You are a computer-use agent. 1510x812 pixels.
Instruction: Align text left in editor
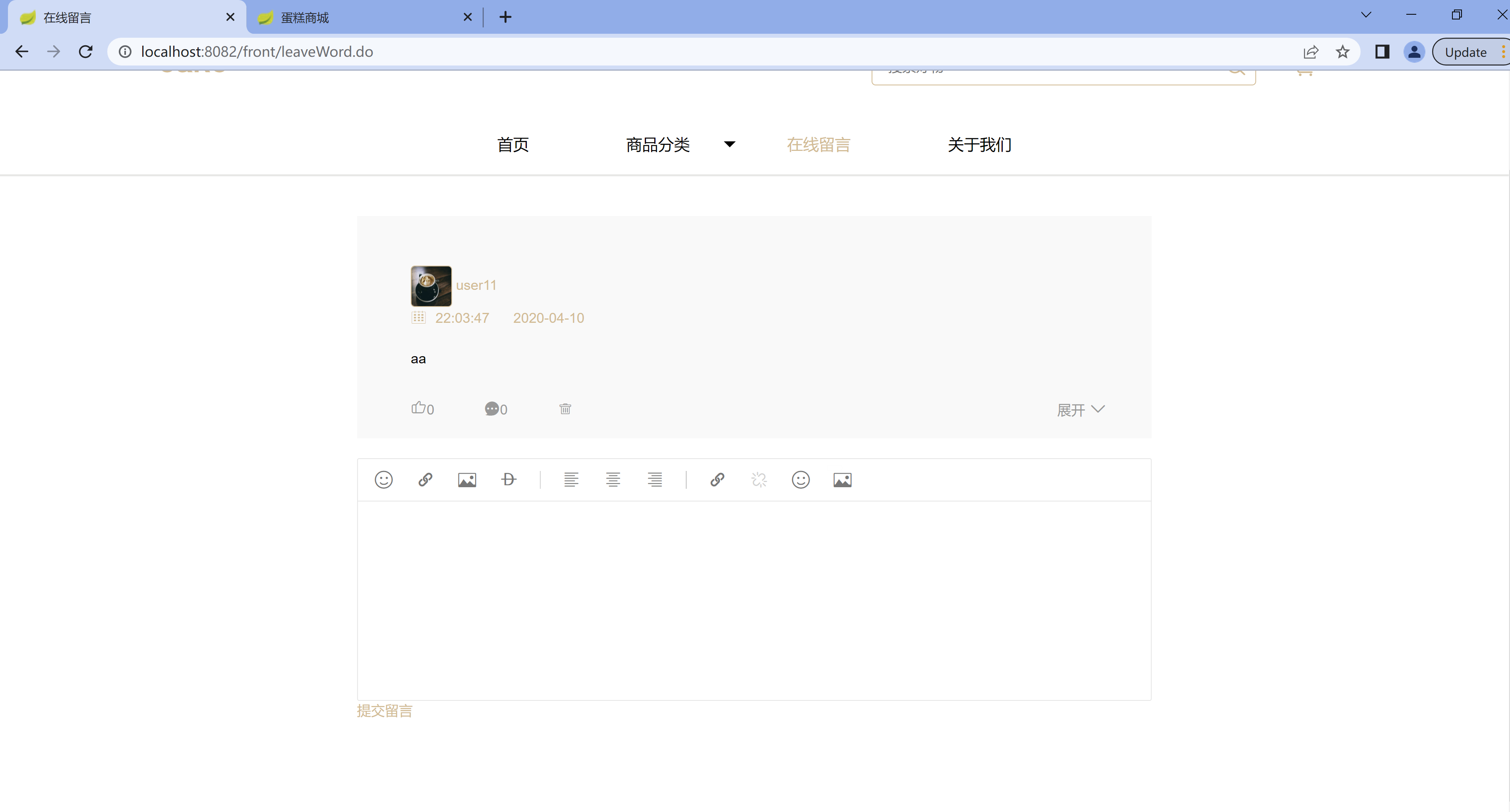click(x=571, y=480)
